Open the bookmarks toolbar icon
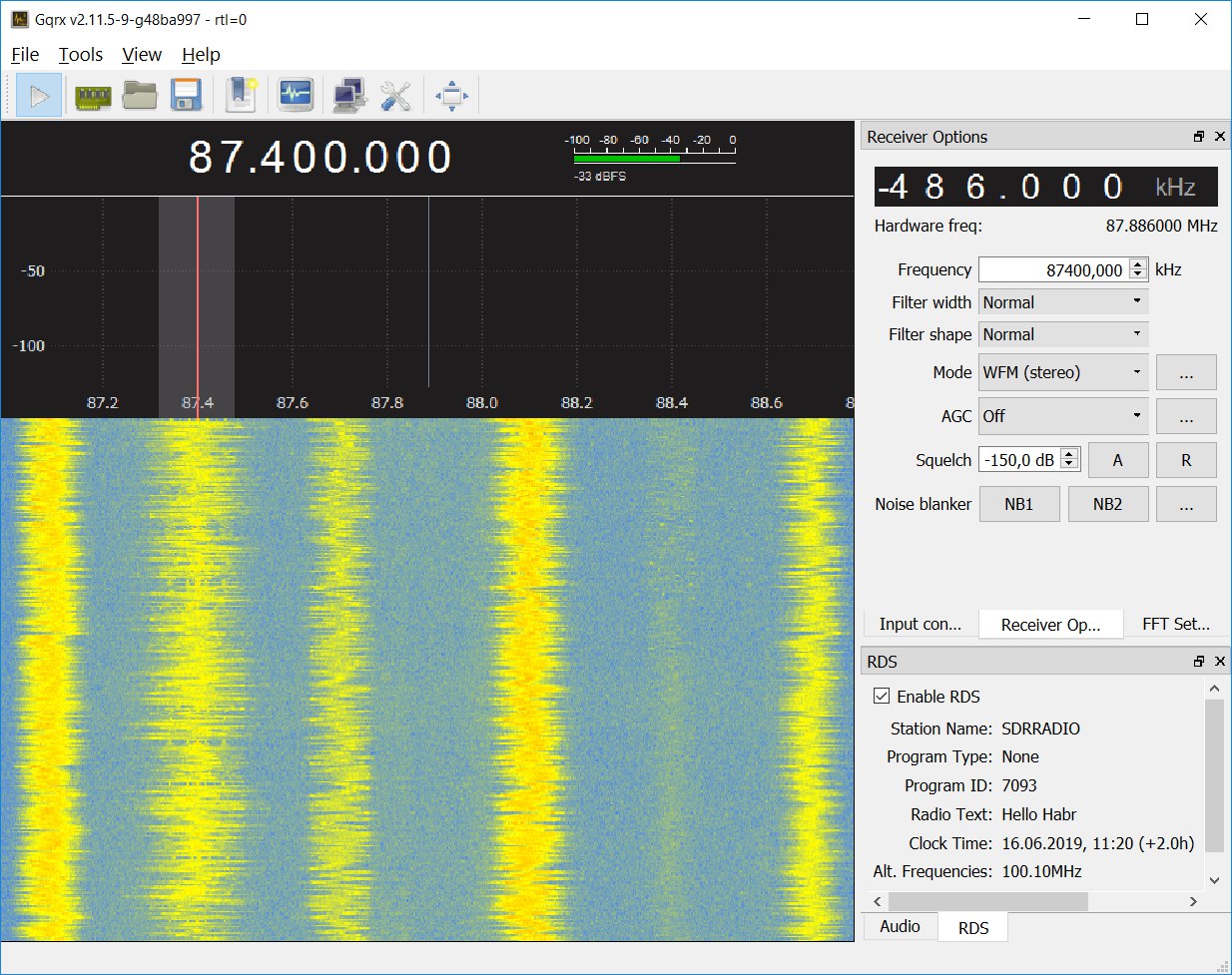Viewport: 1232px width, 975px height. [x=241, y=96]
